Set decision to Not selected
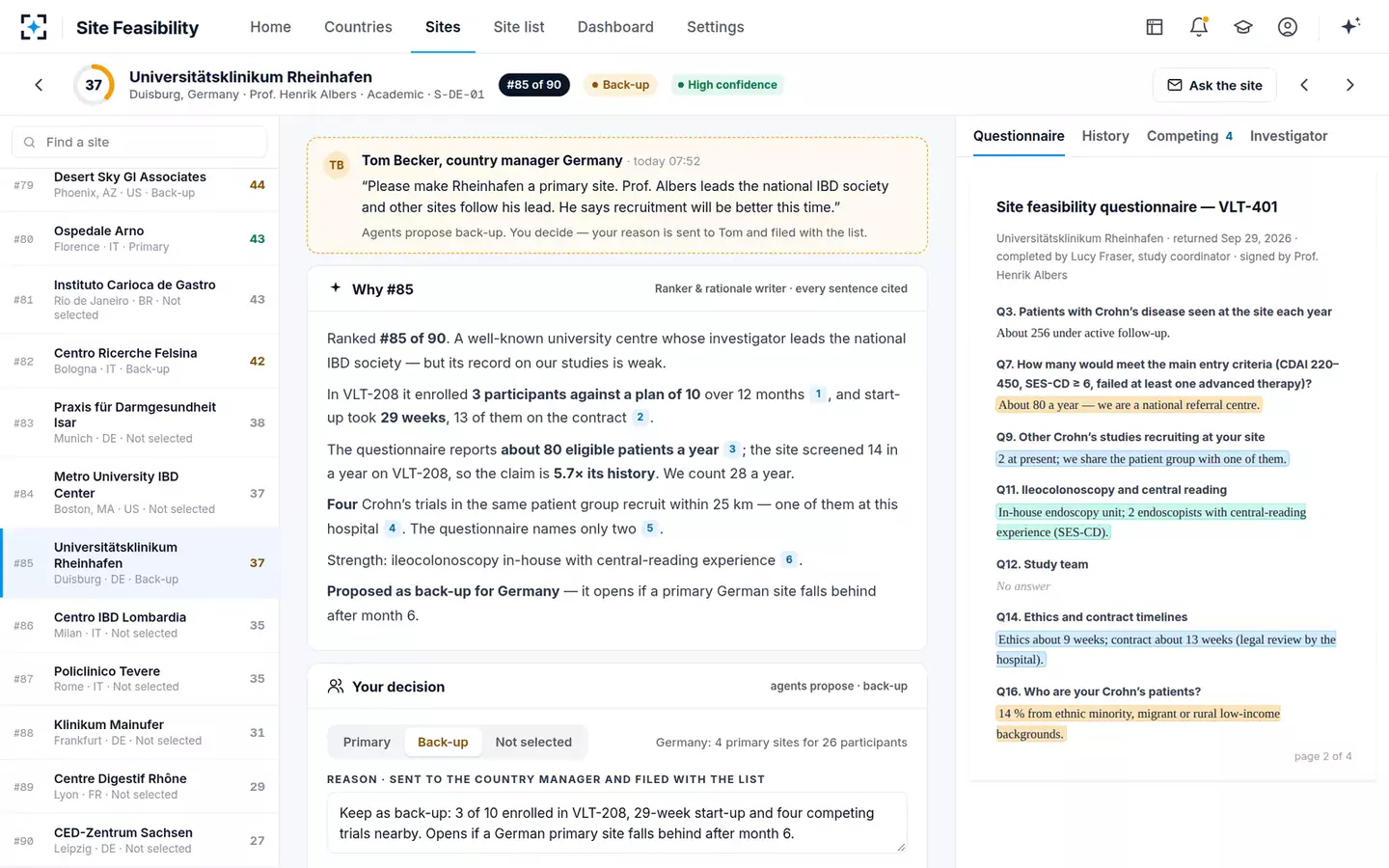 [533, 742]
